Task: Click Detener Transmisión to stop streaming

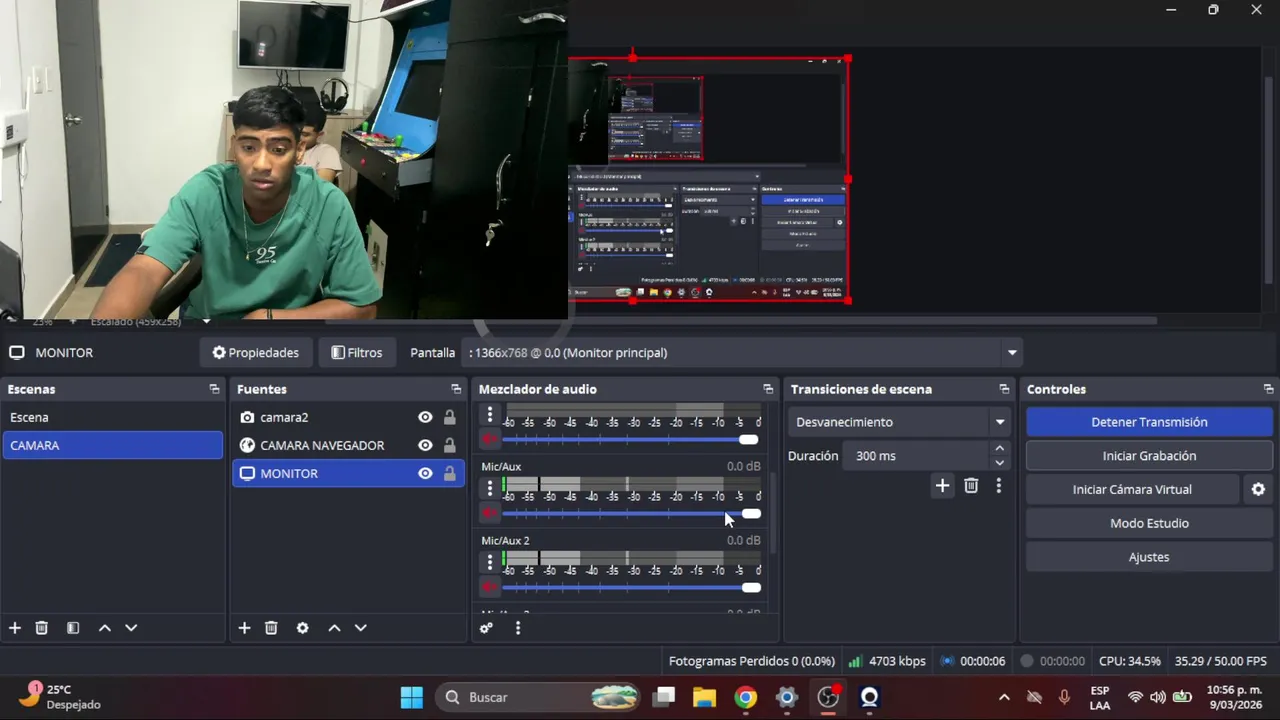Action: pos(1149,422)
